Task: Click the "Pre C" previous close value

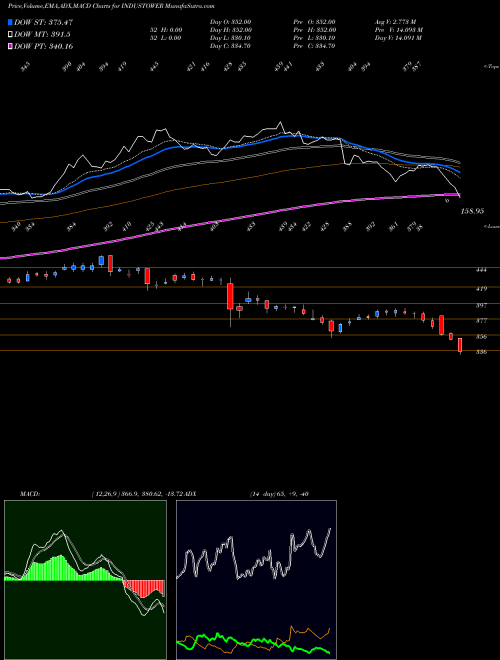Action: [314, 46]
